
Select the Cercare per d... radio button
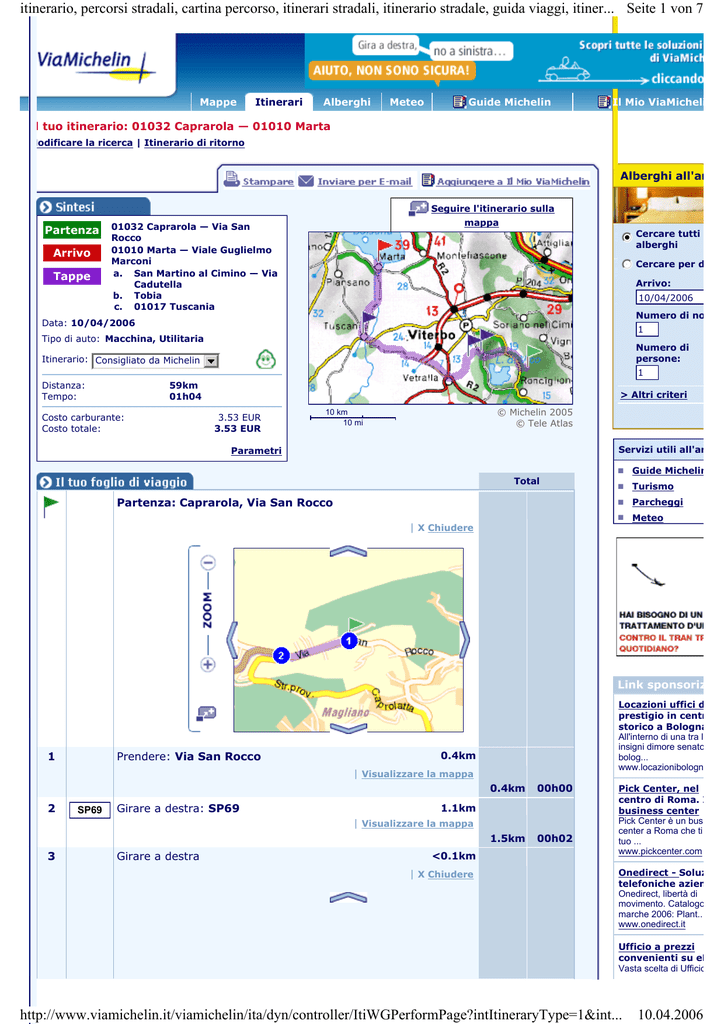(x=627, y=264)
